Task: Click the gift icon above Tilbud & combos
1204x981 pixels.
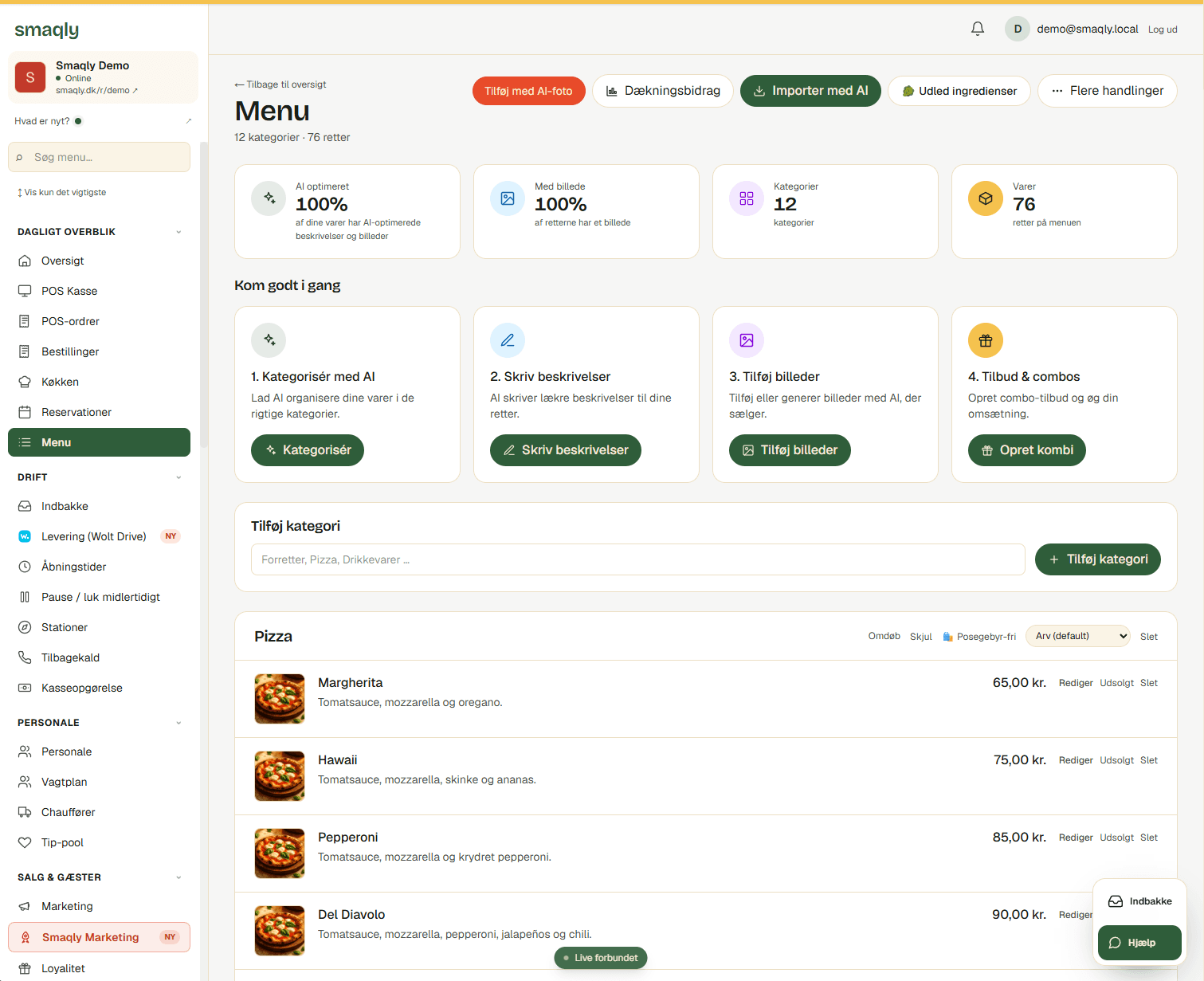Action: (986, 340)
